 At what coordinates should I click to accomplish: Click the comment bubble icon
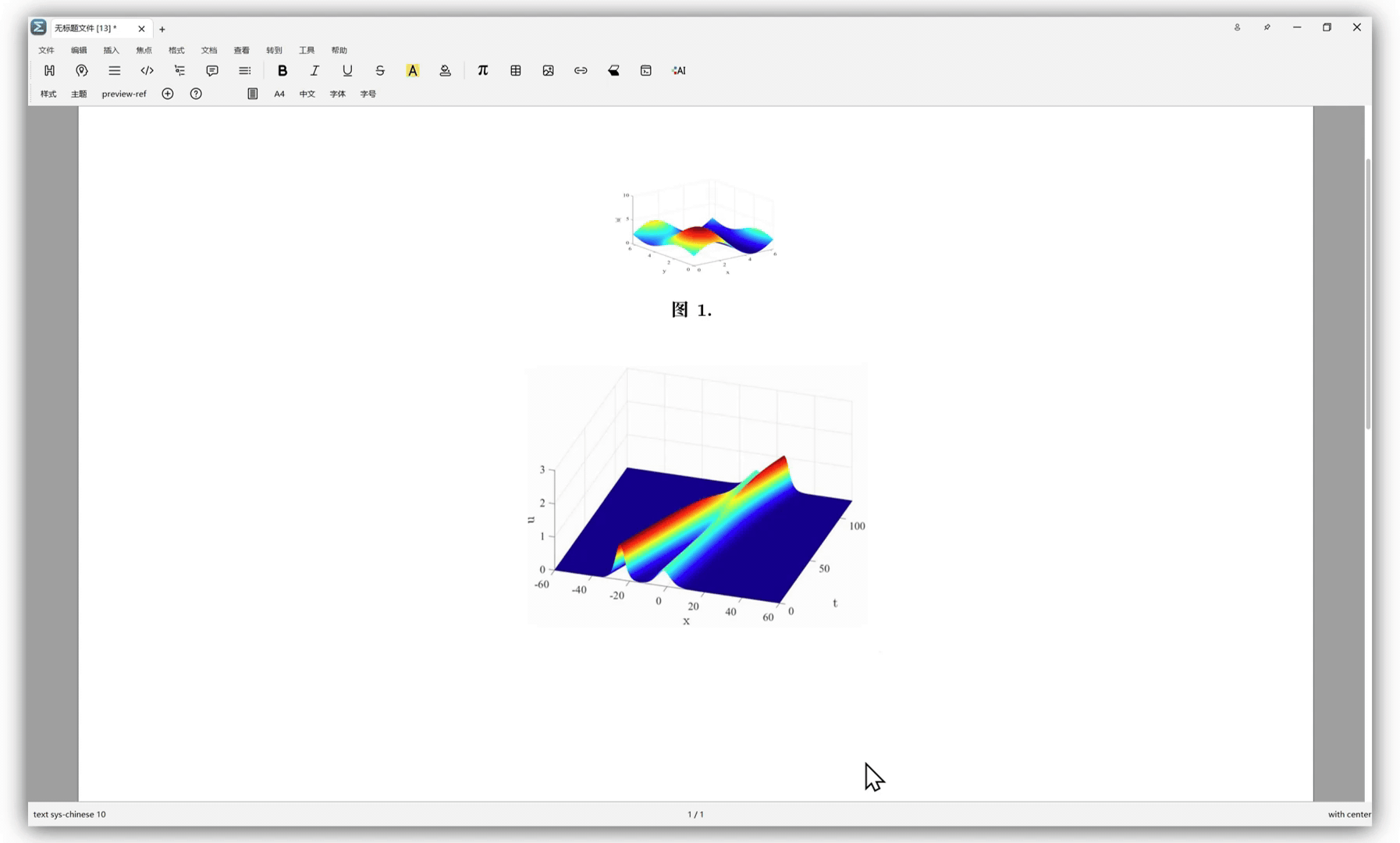coord(212,70)
